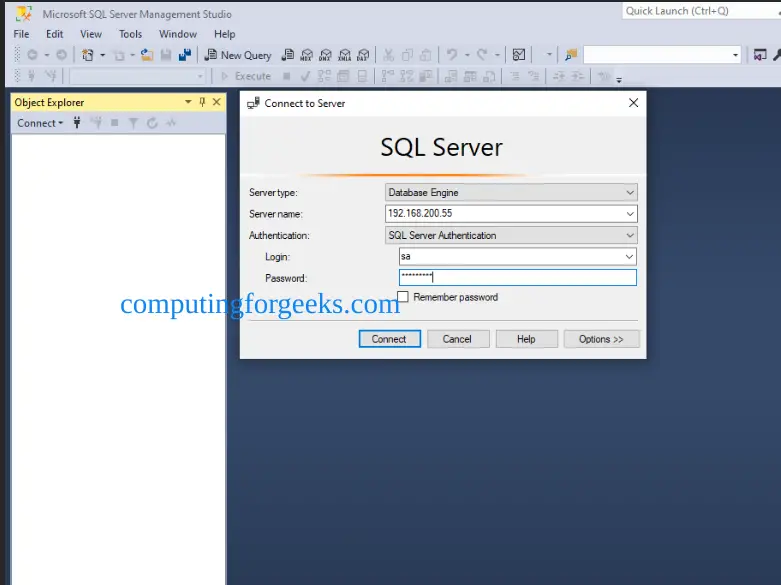Click the Analysis Services DMX Query icon

click(x=325, y=55)
